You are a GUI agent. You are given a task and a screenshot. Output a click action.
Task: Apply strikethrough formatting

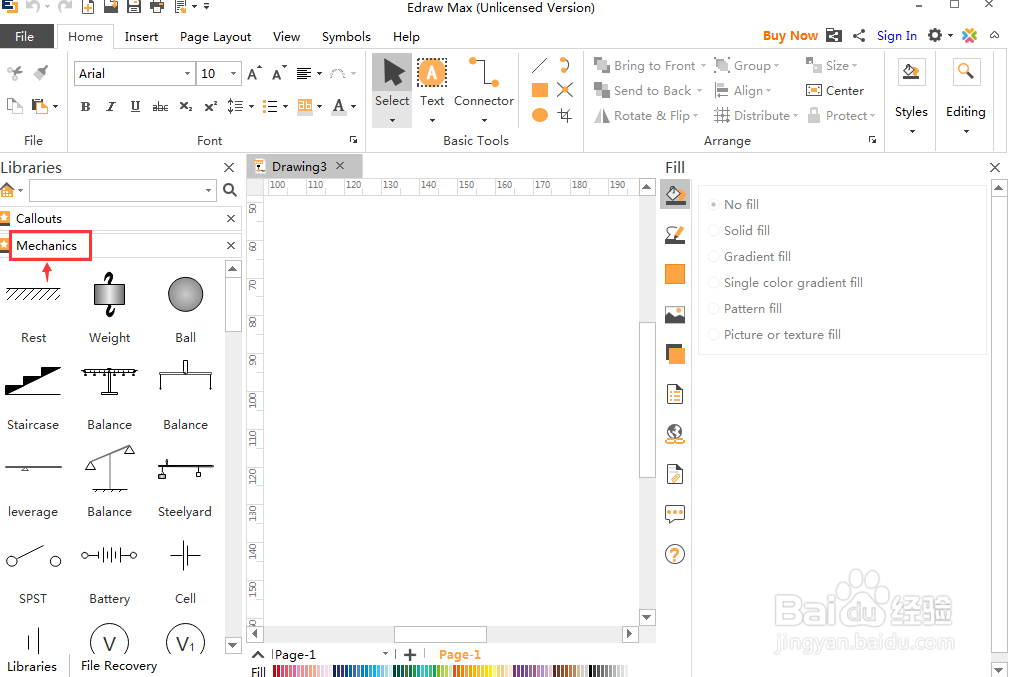coord(160,107)
